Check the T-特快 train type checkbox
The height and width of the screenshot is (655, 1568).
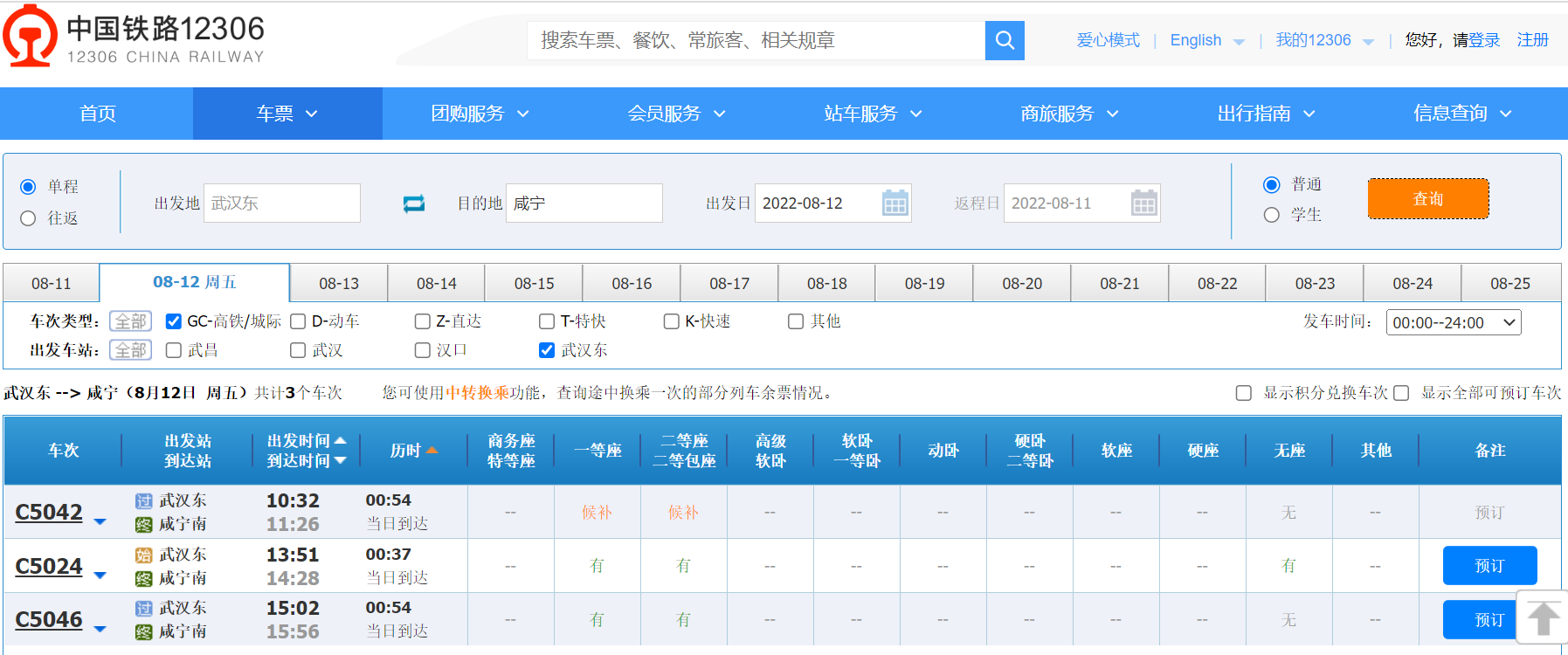pyautogui.click(x=547, y=321)
